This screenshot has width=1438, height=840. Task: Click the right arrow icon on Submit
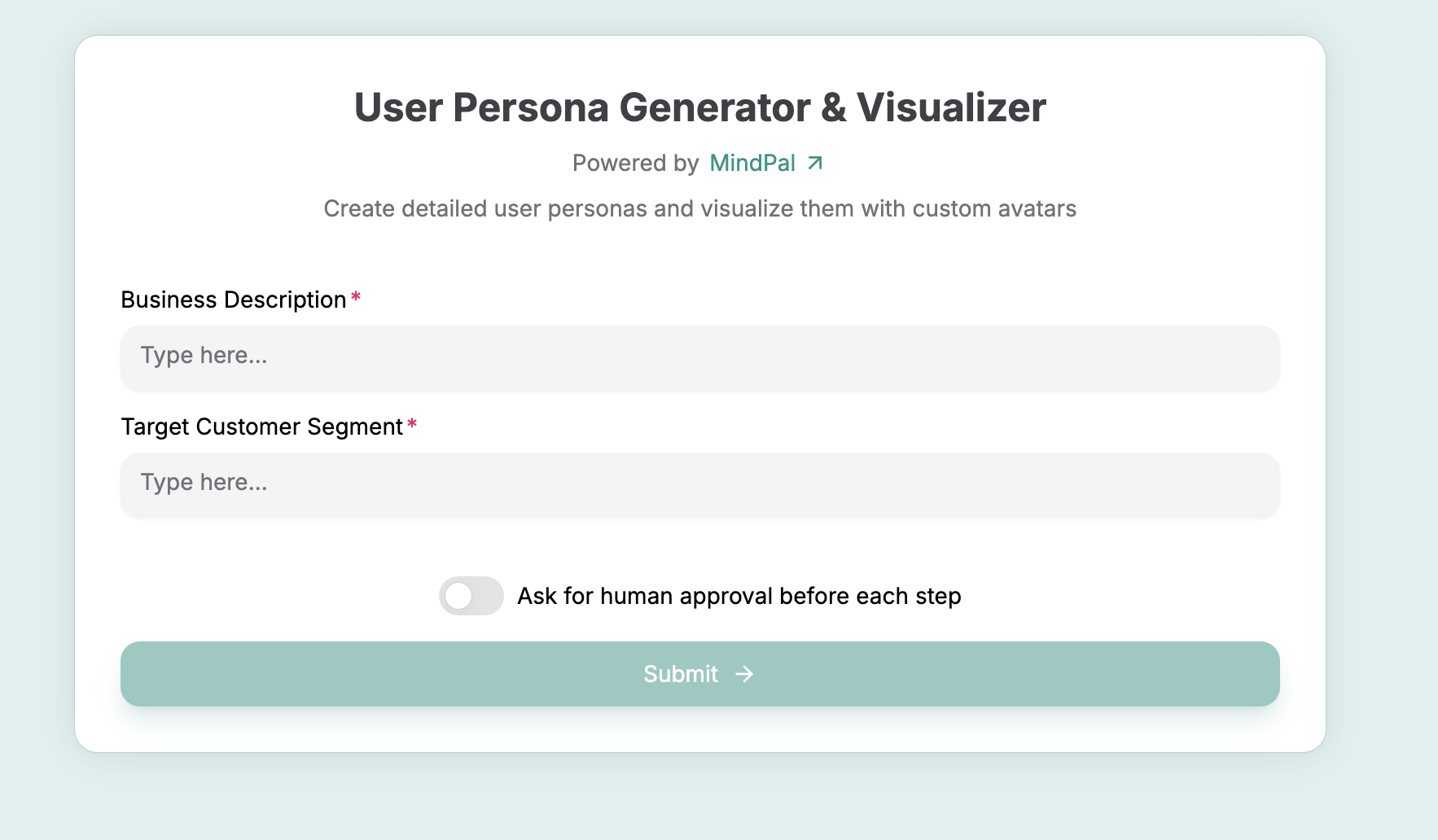pos(744,674)
